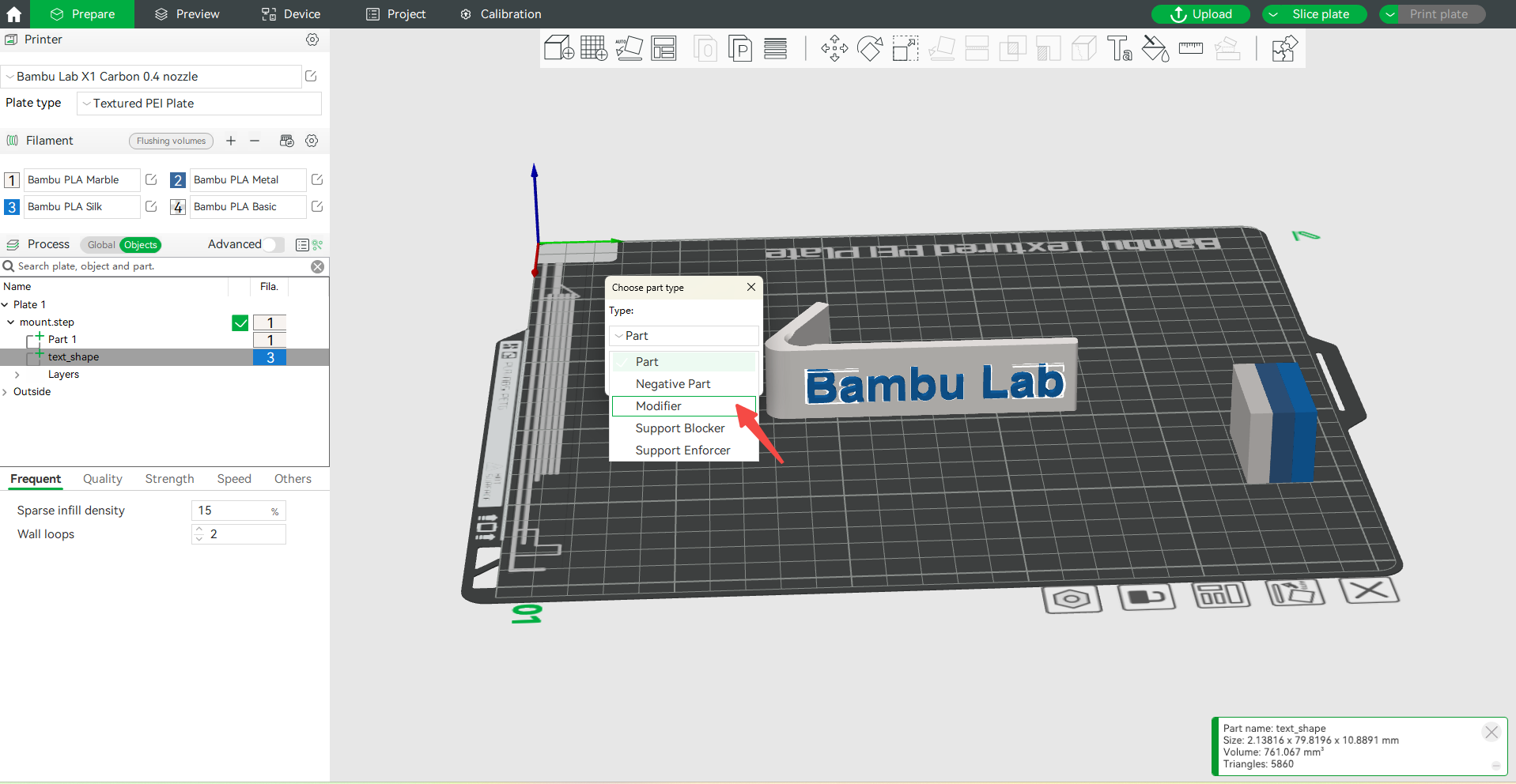This screenshot has height=784, width=1516.
Task: Open the Print plate dropdown arrow
Action: tap(1390, 14)
